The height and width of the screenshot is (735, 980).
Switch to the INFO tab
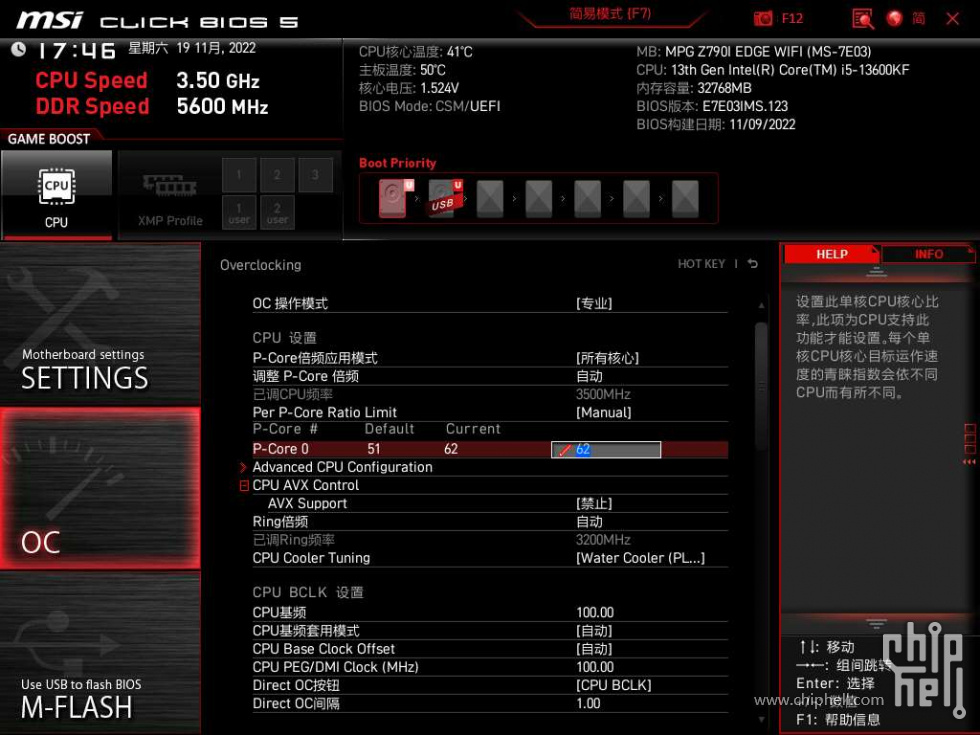pyautogui.click(x=929, y=254)
